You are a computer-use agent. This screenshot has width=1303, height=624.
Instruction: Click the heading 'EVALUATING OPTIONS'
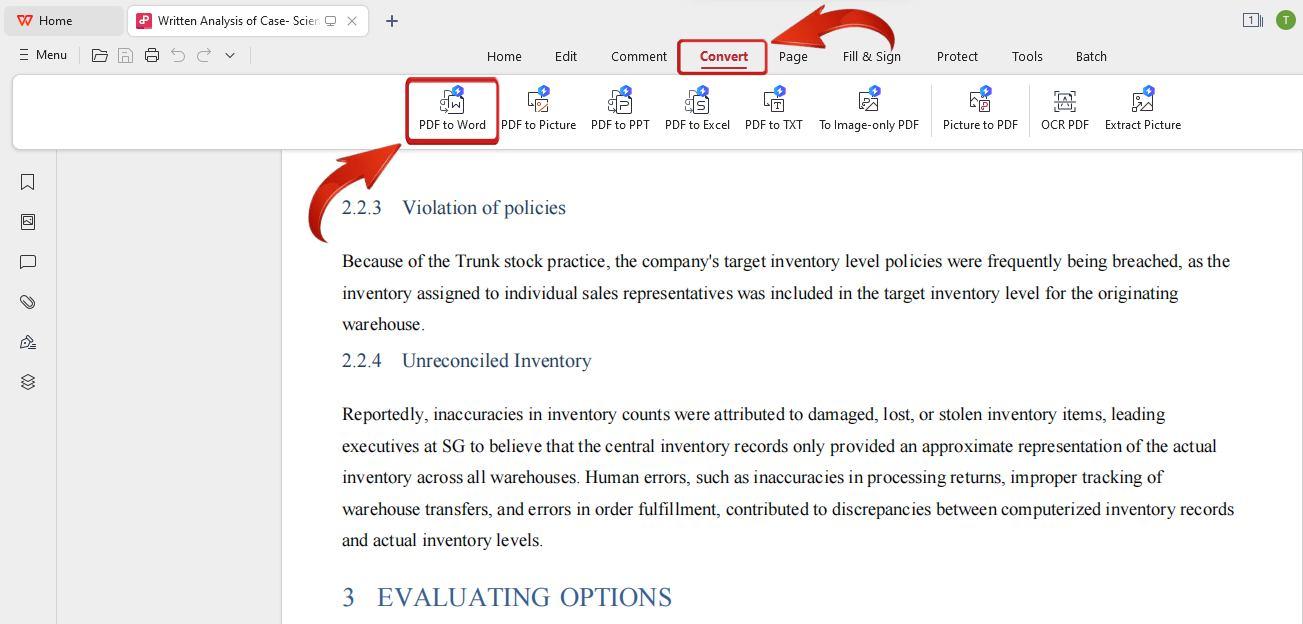point(524,597)
